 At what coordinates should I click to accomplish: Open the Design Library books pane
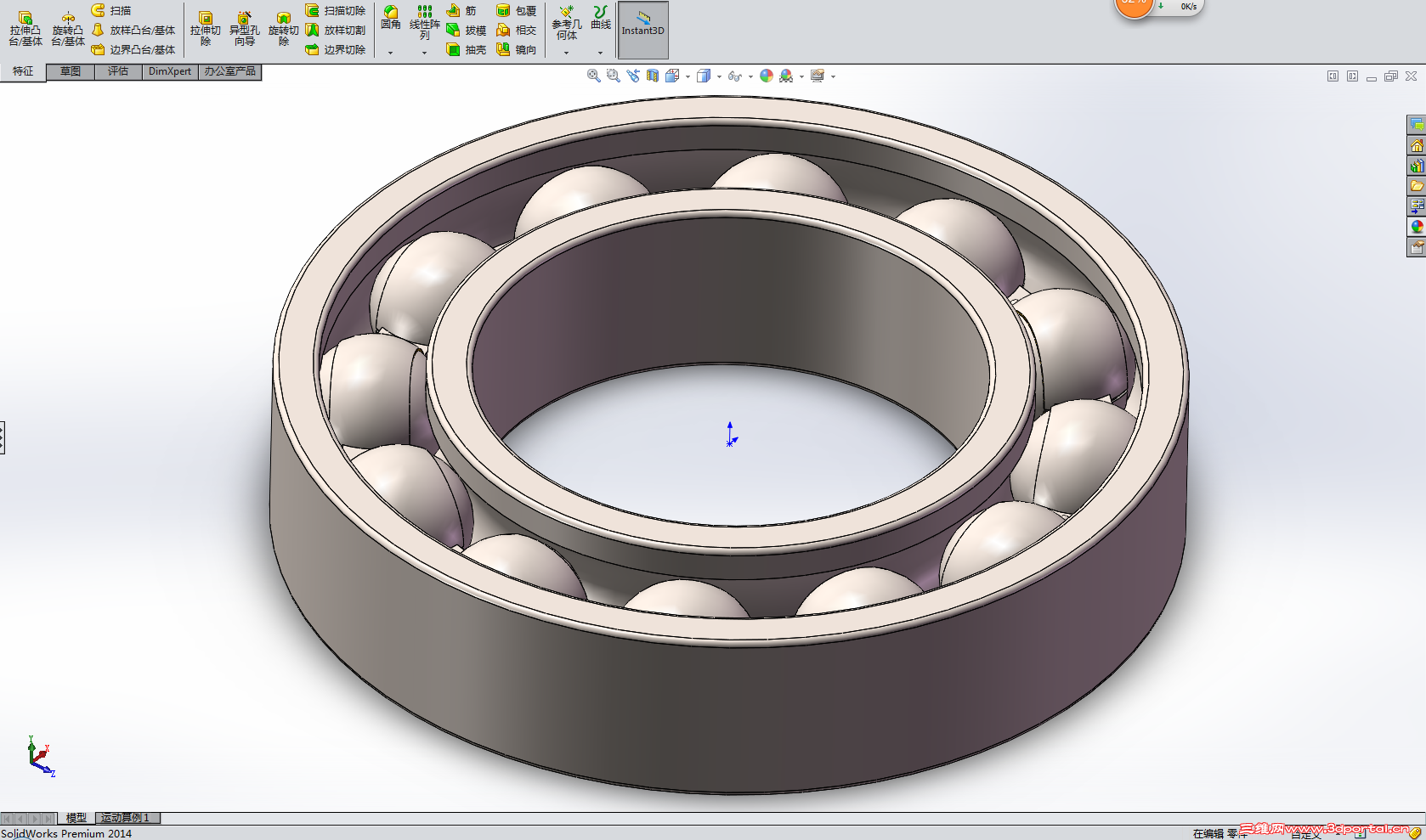pos(1417,166)
